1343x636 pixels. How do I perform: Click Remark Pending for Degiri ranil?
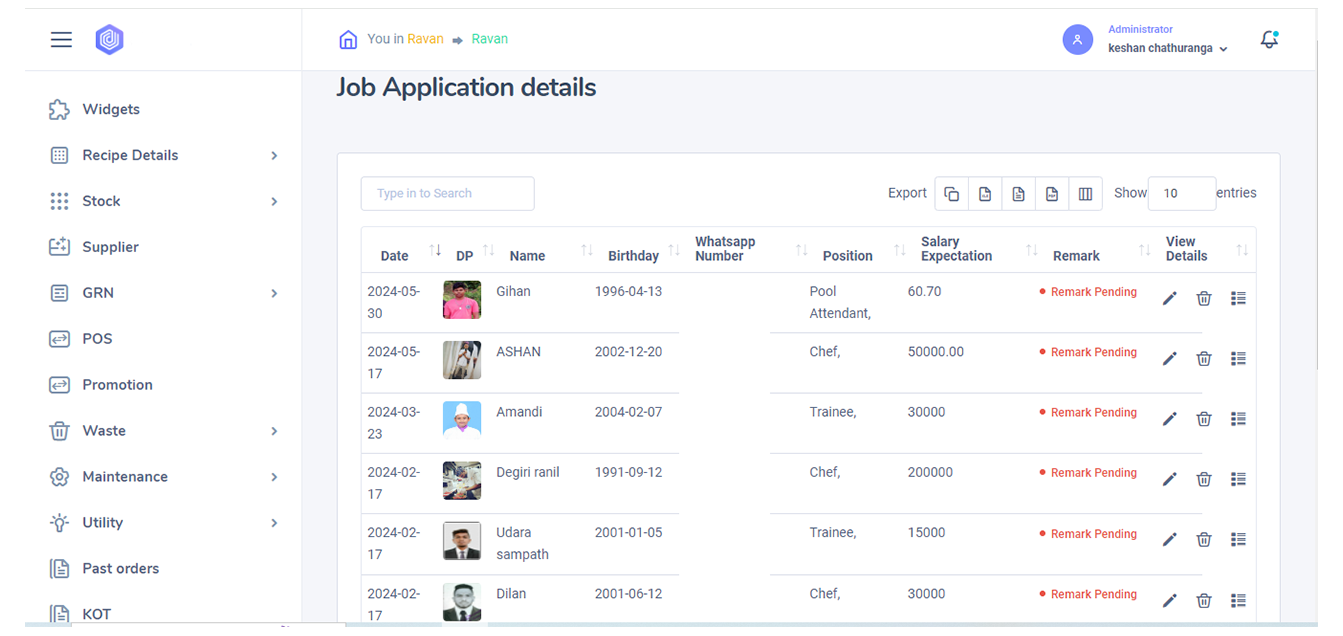pos(1093,473)
